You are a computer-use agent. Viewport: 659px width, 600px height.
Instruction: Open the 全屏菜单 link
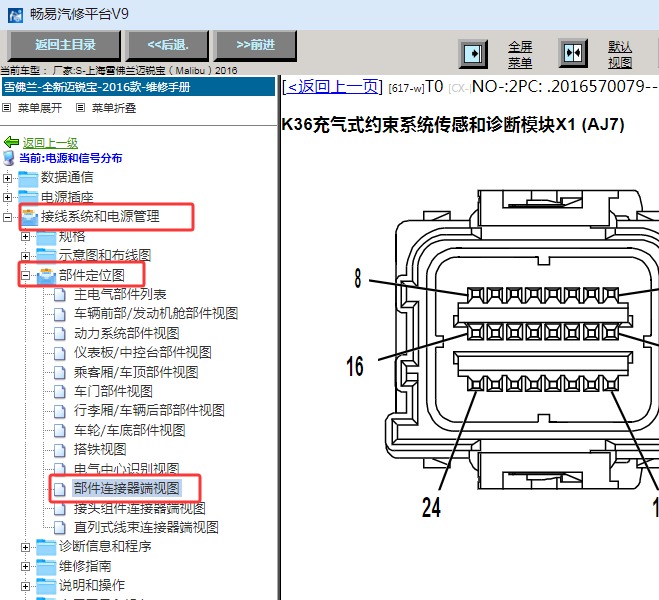(520, 55)
